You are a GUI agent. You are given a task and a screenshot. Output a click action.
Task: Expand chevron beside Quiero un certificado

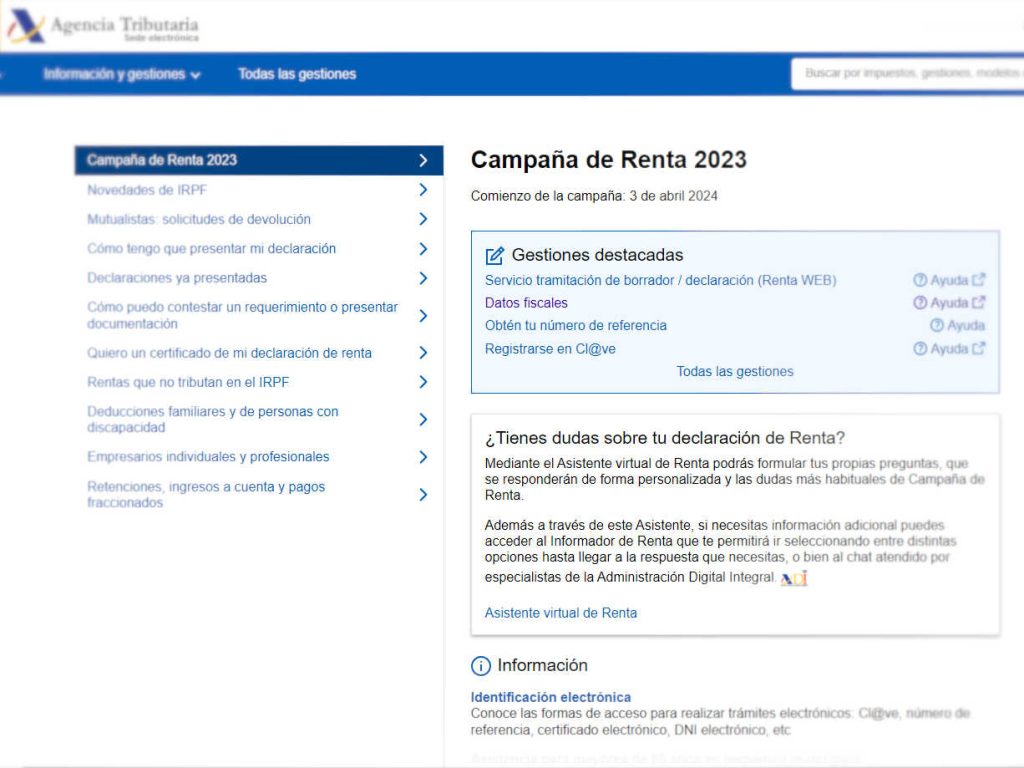point(423,353)
